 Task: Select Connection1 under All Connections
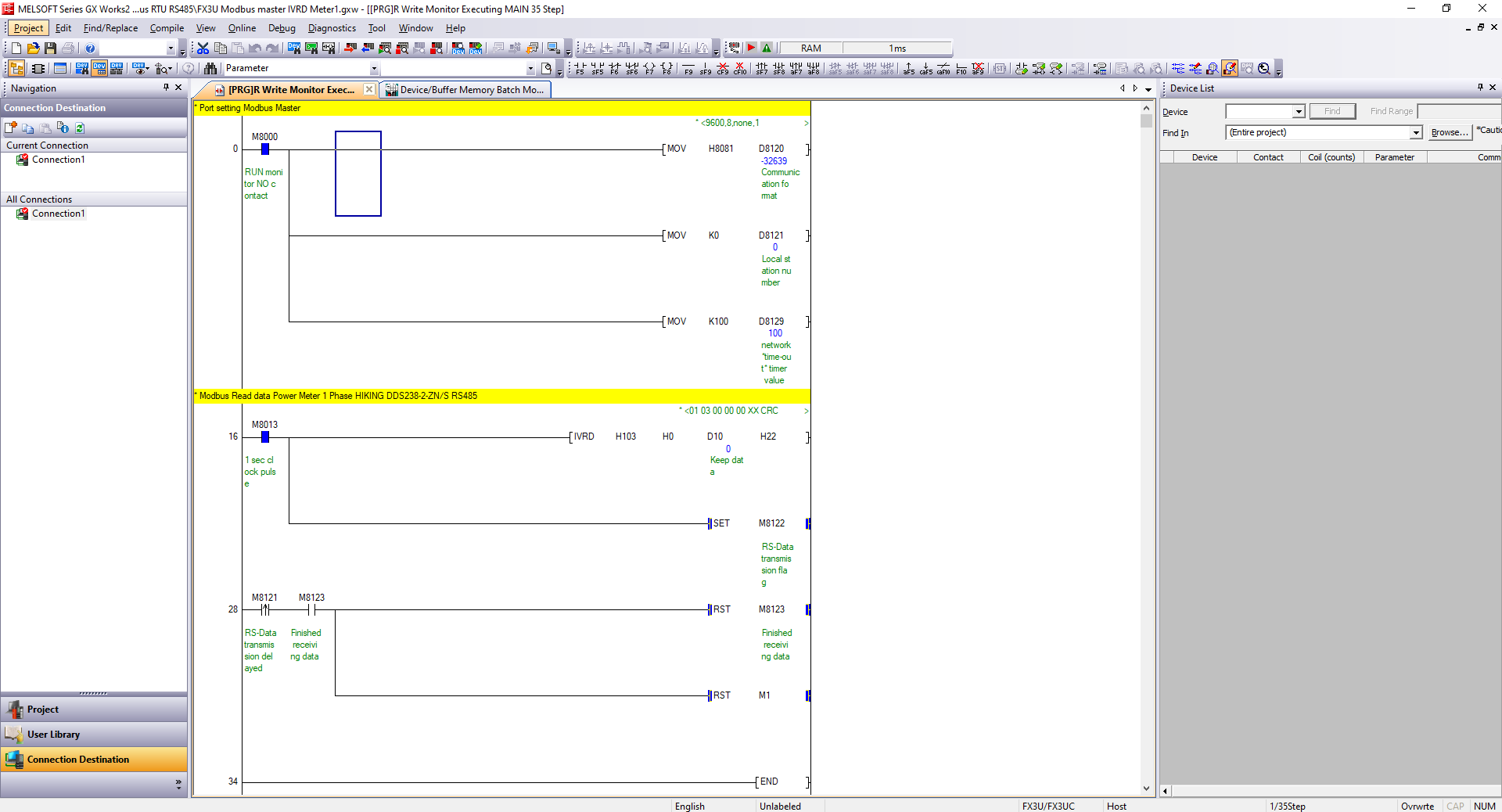point(58,214)
